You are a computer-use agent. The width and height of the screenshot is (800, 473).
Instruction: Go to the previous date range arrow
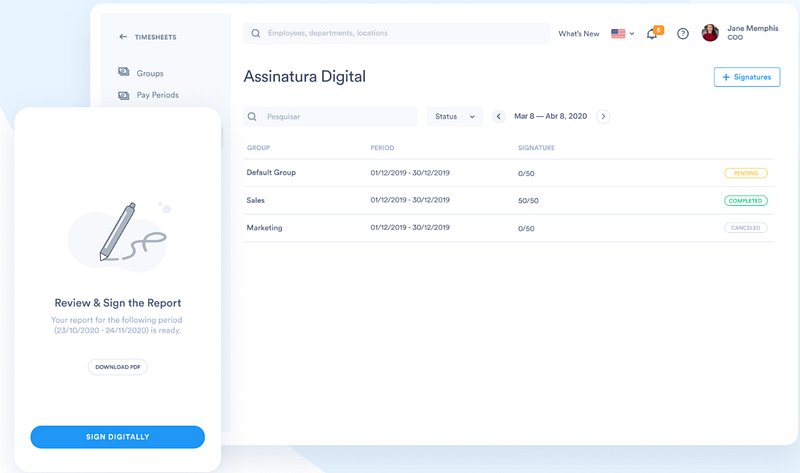pos(498,116)
